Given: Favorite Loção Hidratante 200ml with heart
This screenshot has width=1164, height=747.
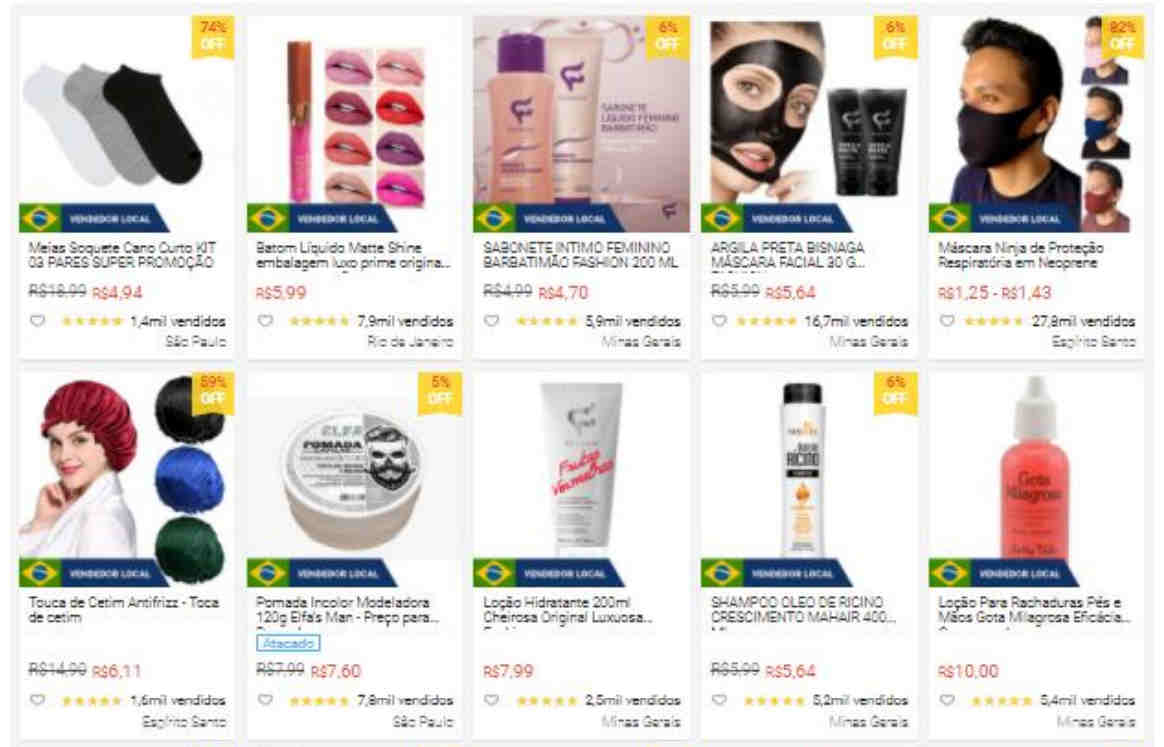Looking at the screenshot, I should point(491,699).
